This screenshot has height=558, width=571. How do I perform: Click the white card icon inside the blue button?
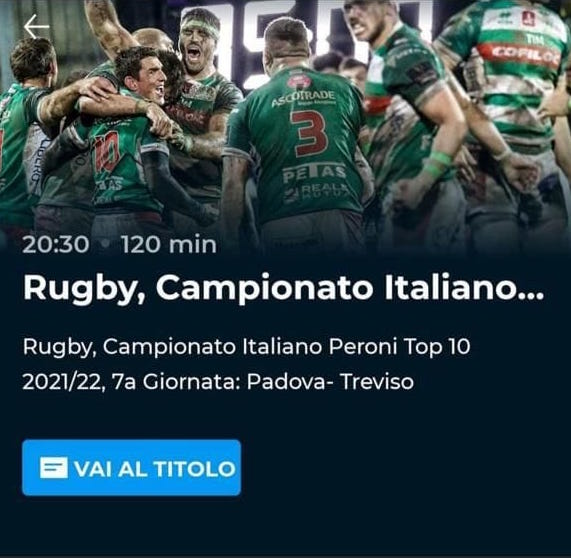tap(54, 468)
